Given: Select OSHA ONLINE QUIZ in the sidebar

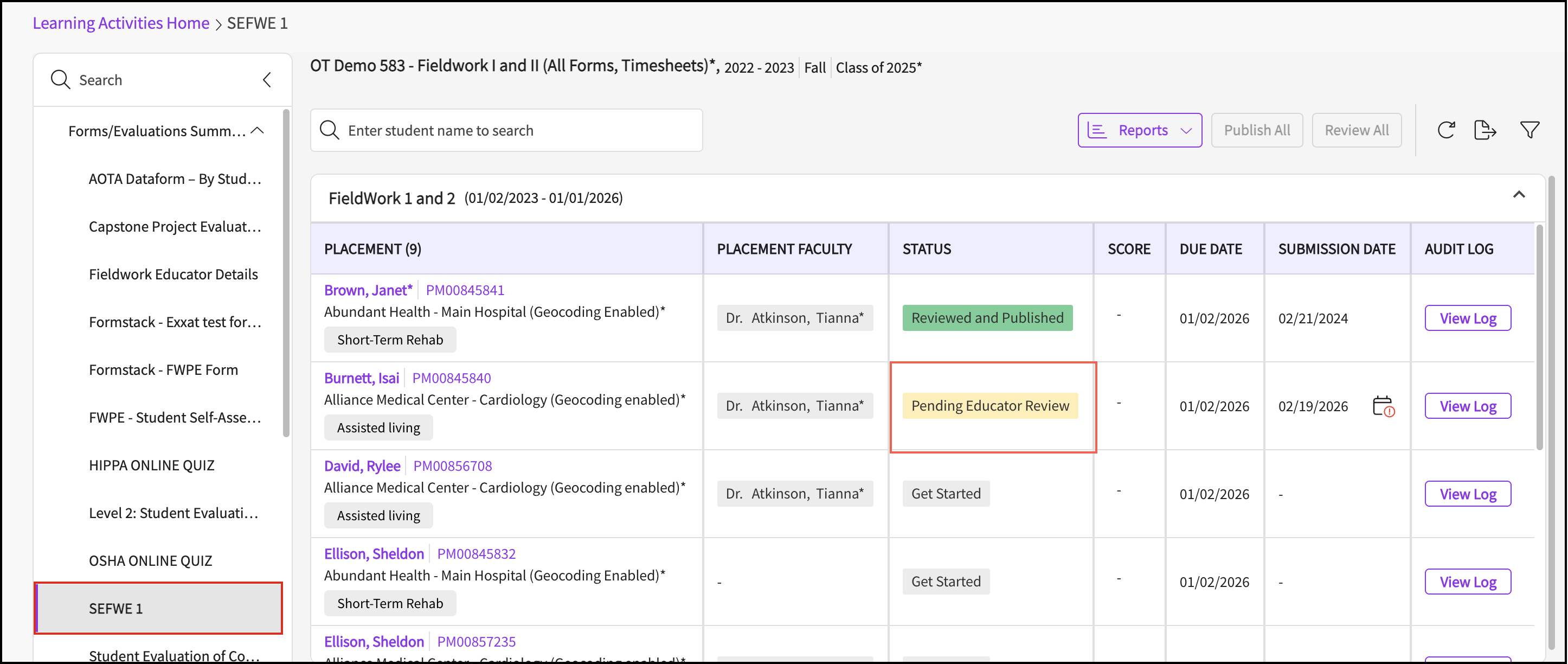Looking at the screenshot, I should [150, 560].
